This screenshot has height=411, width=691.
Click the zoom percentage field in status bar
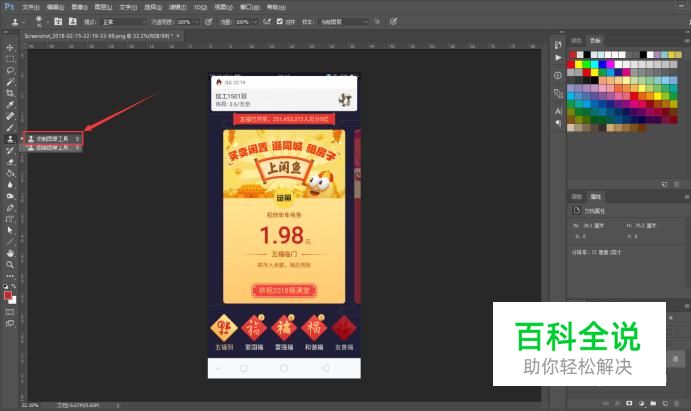point(30,405)
